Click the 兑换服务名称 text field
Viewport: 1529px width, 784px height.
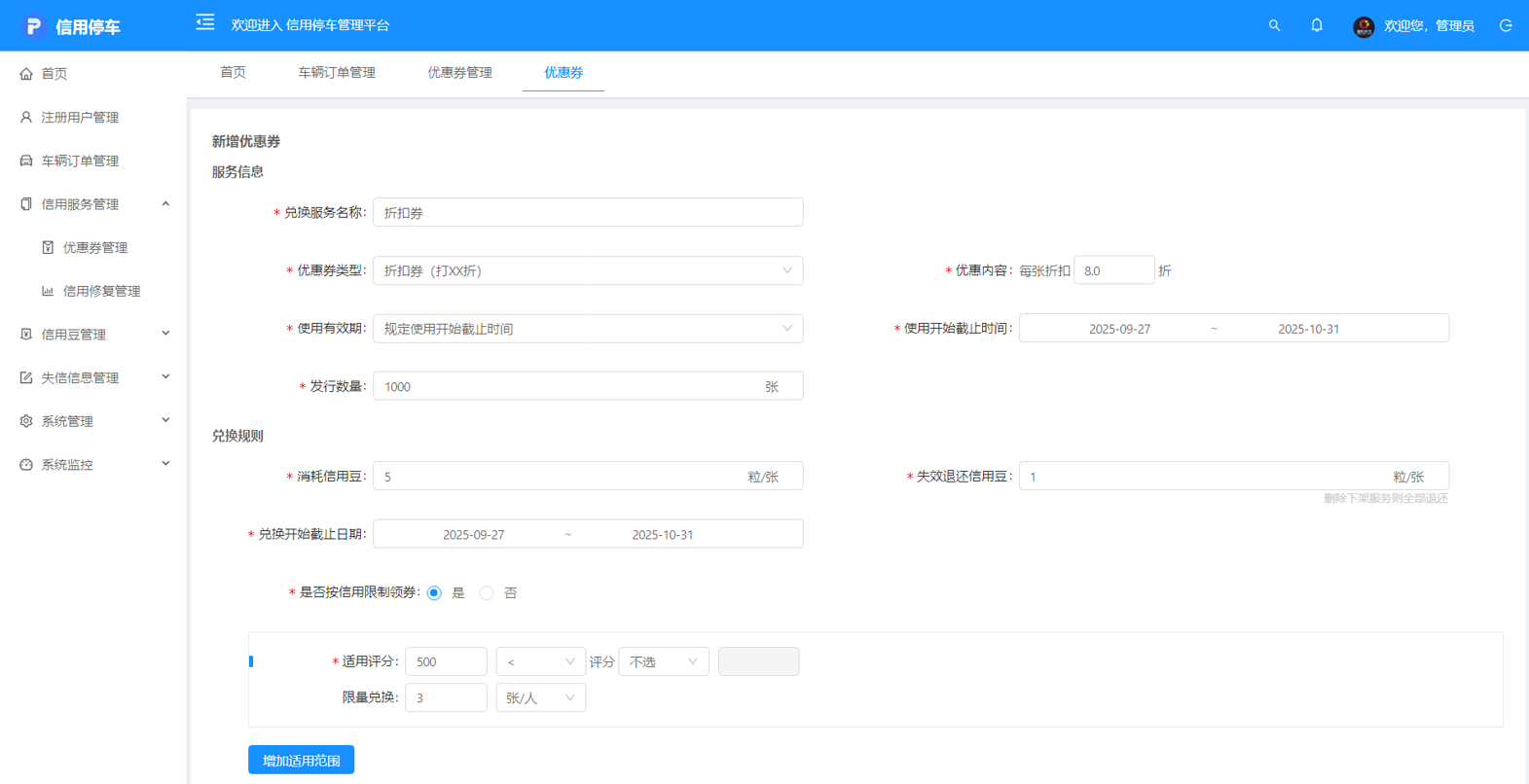[588, 212]
